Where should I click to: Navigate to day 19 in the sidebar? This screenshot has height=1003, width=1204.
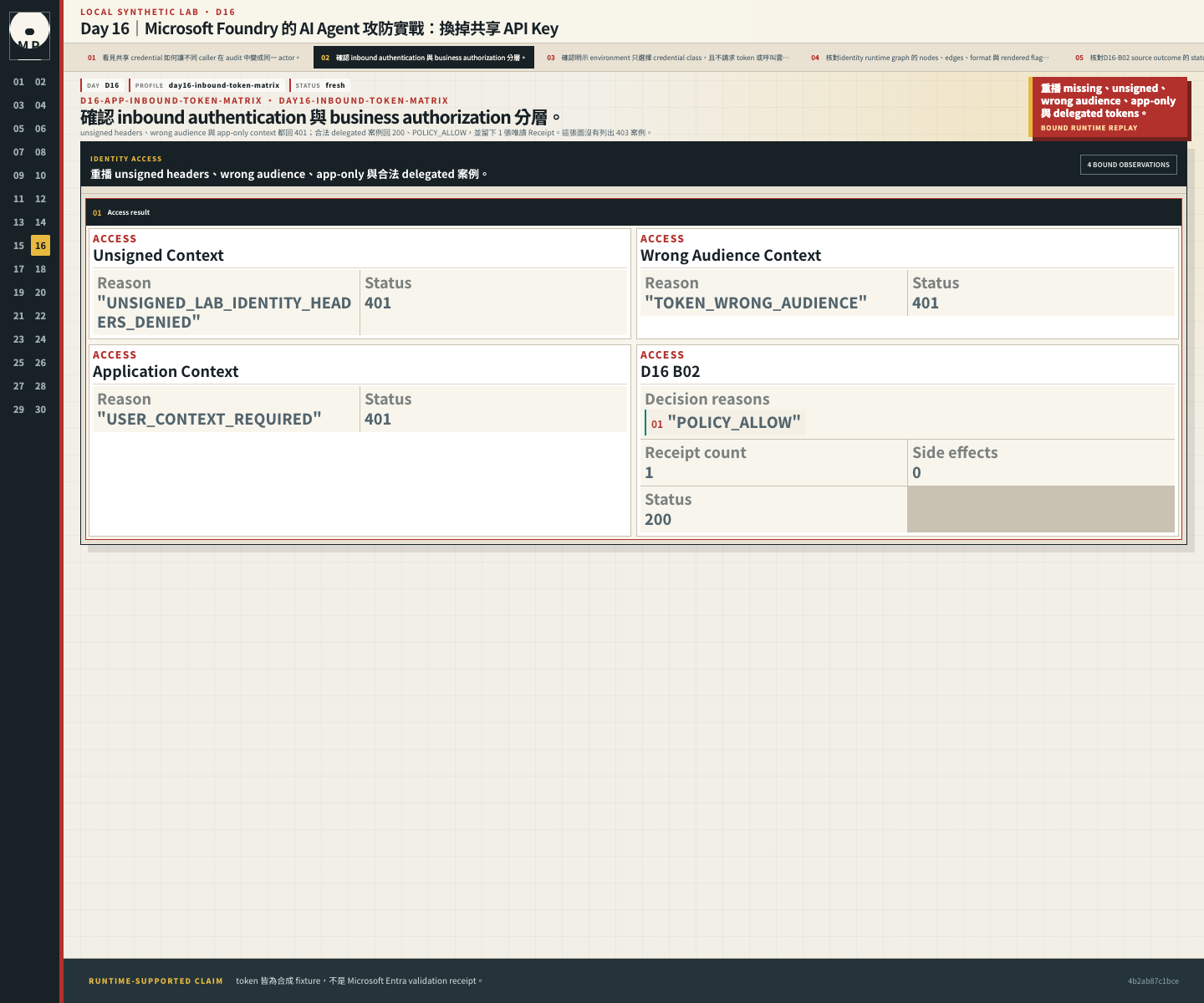(18, 293)
